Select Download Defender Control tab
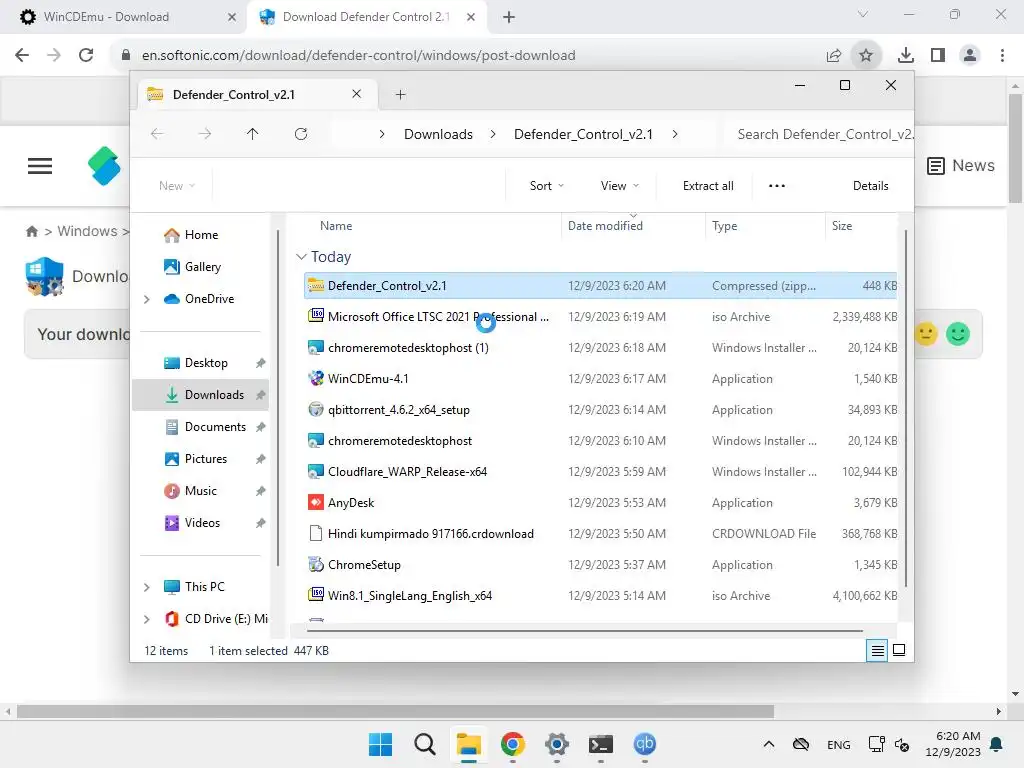1024x768 pixels. tap(366, 17)
